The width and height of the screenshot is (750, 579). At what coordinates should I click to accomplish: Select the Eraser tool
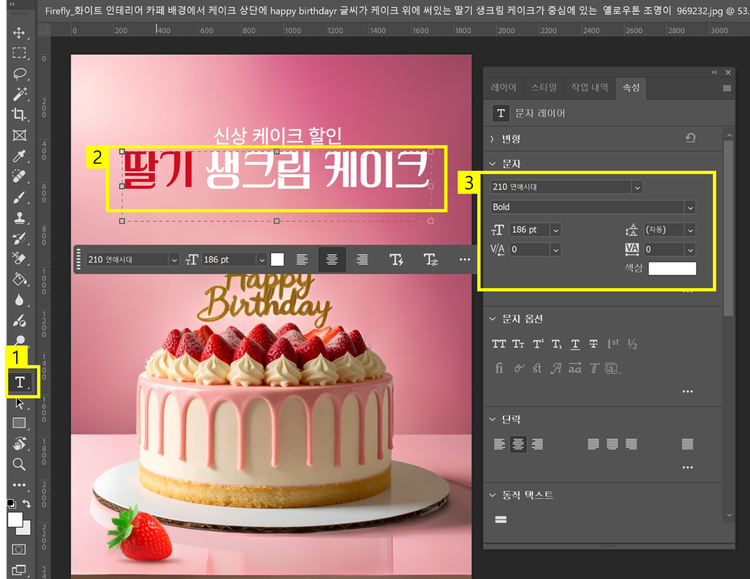19,258
